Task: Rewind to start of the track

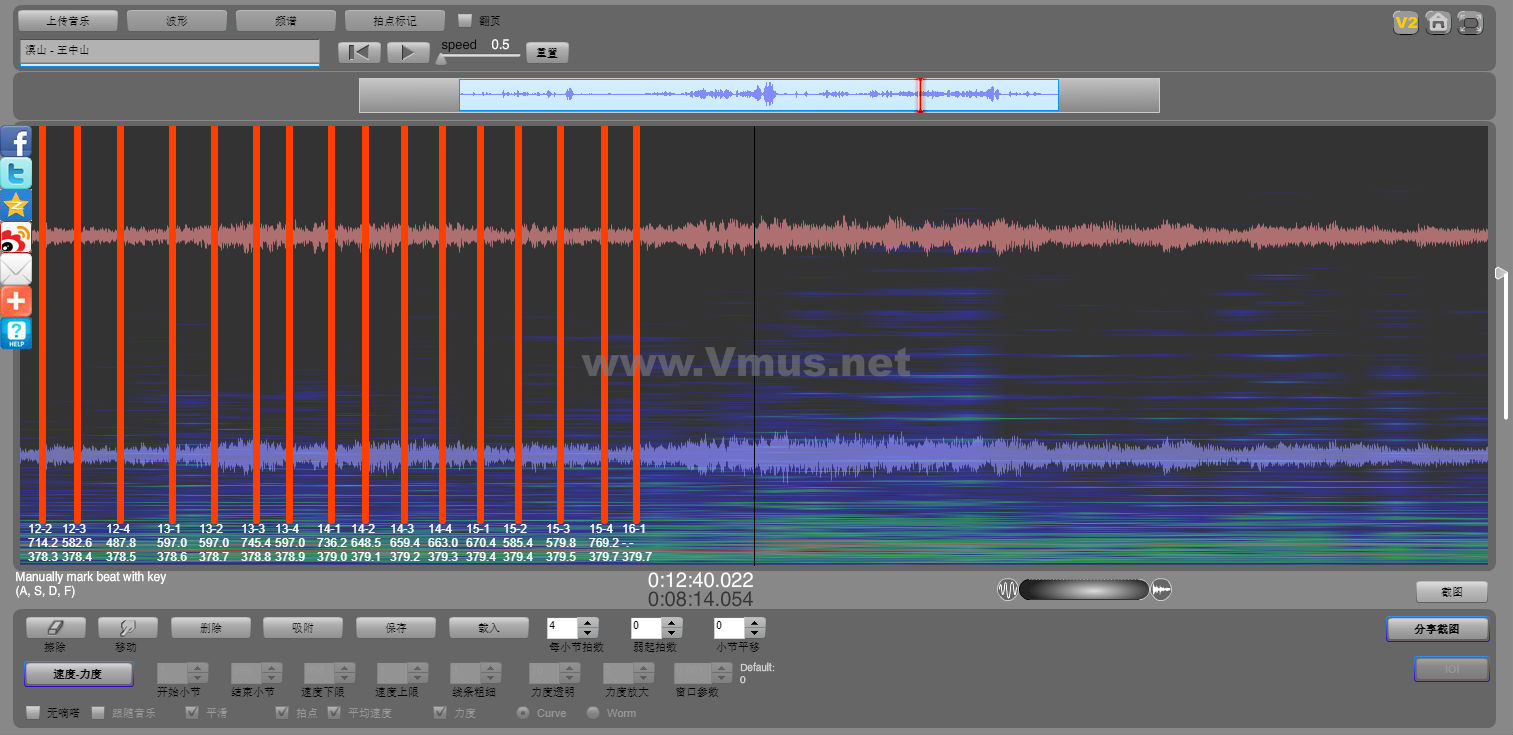Action: 359,52
